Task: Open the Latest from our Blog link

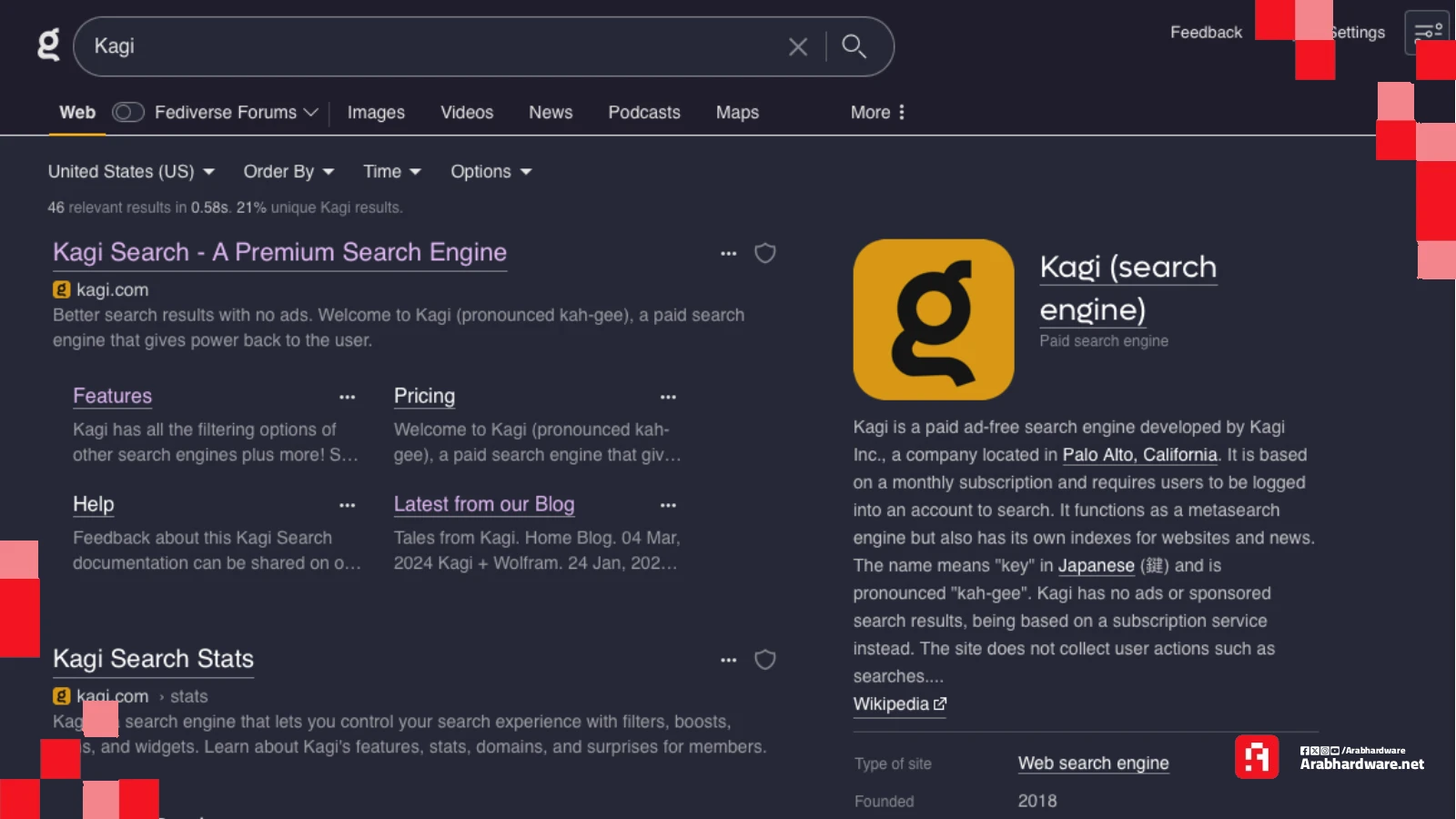Action: [484, 504]
